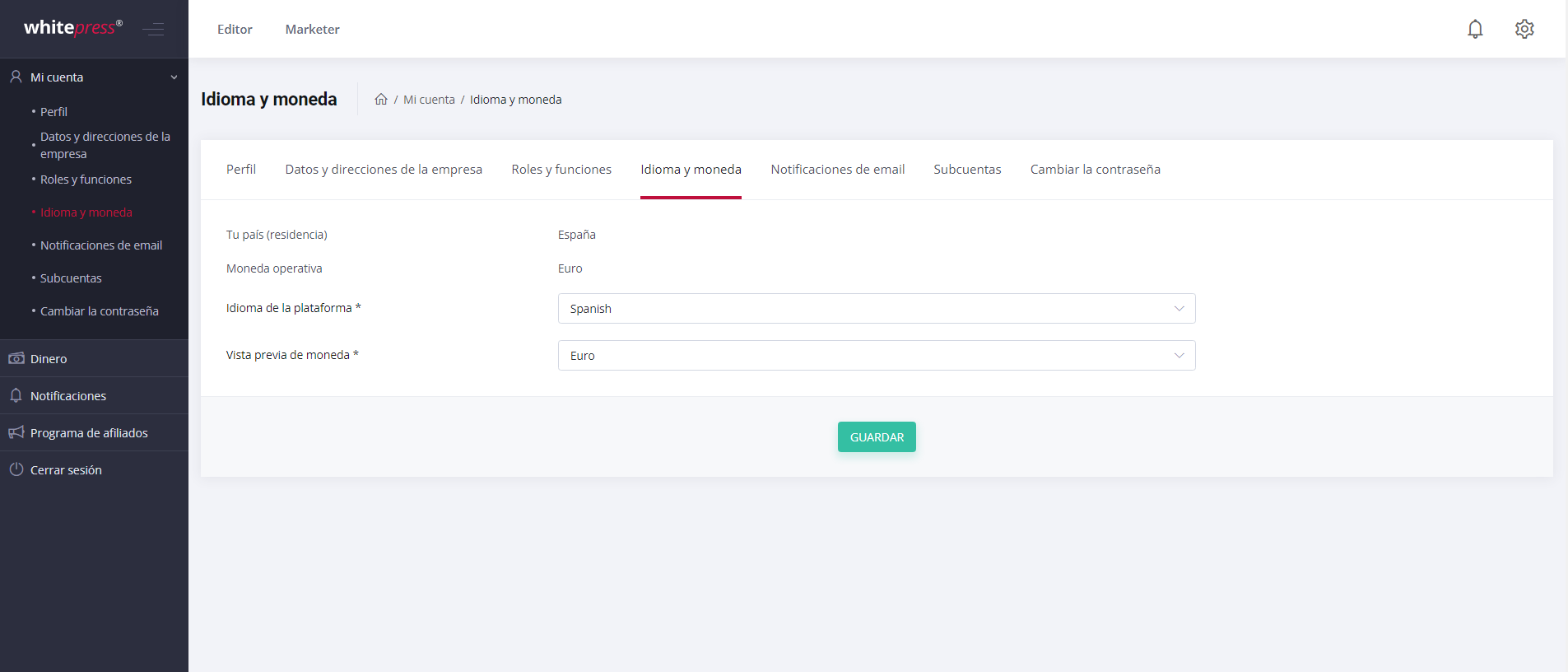Switch to the Roles y funciones tab
This screenshot has width=1568, height=672.
point(561,170)
